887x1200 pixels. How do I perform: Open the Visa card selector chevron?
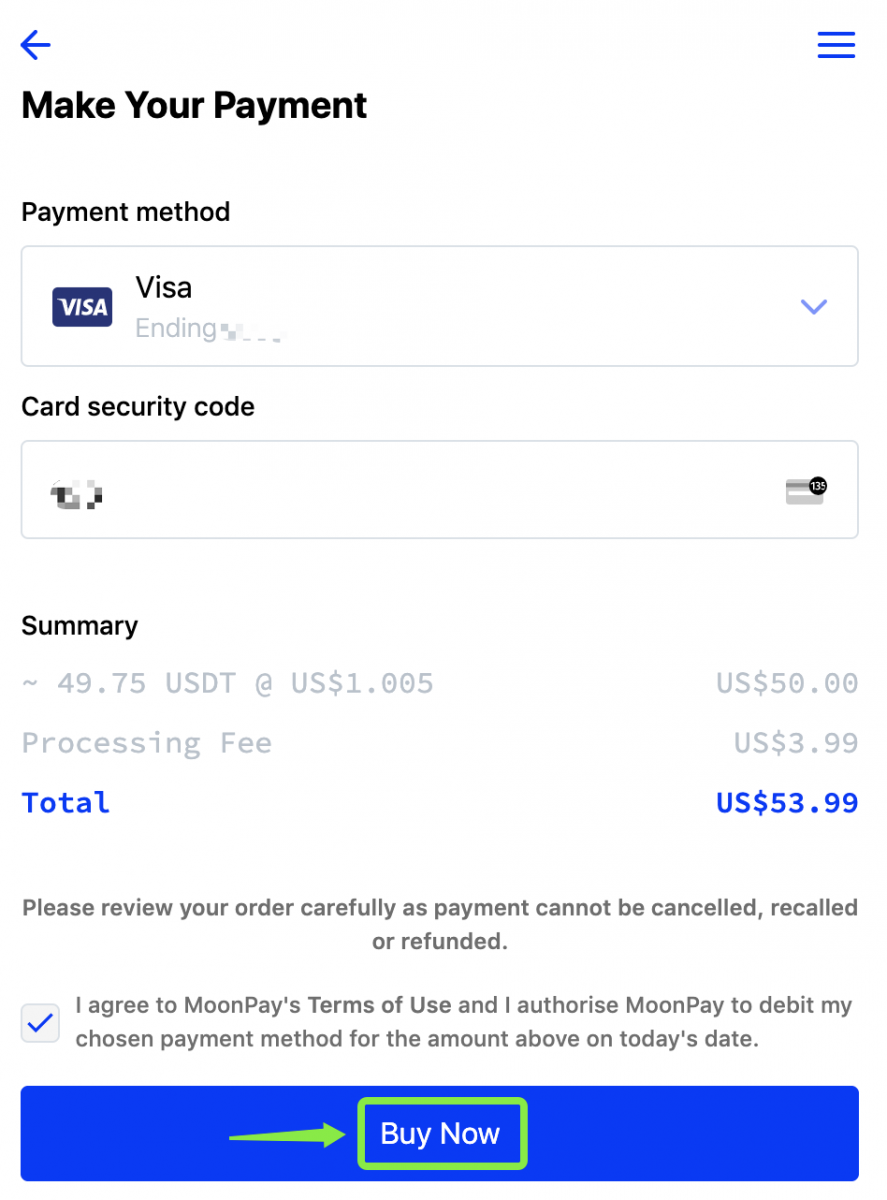(x=813, y=306)
